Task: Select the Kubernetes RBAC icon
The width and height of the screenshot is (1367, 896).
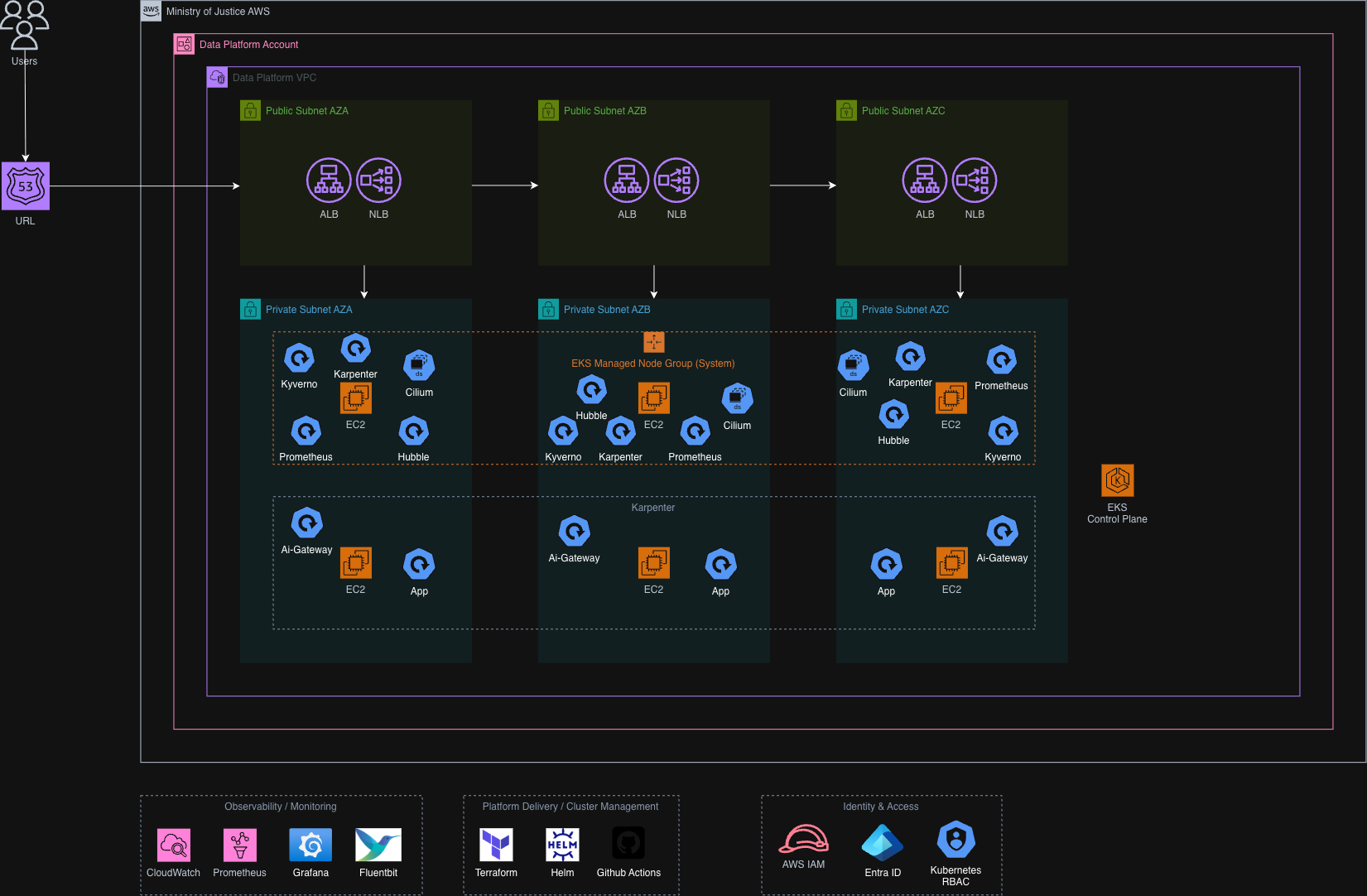Action: point(956,840)
